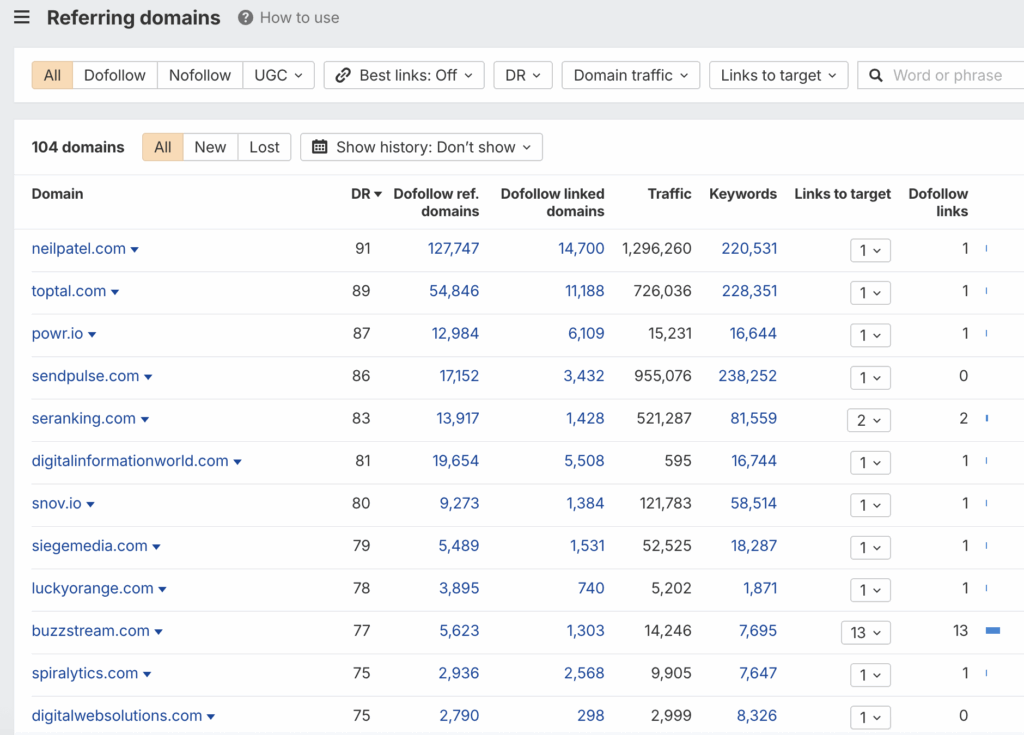This screenshot has width=1024, height=735.
Task: Open the DR filter dropdown
Action: (522, 75)
